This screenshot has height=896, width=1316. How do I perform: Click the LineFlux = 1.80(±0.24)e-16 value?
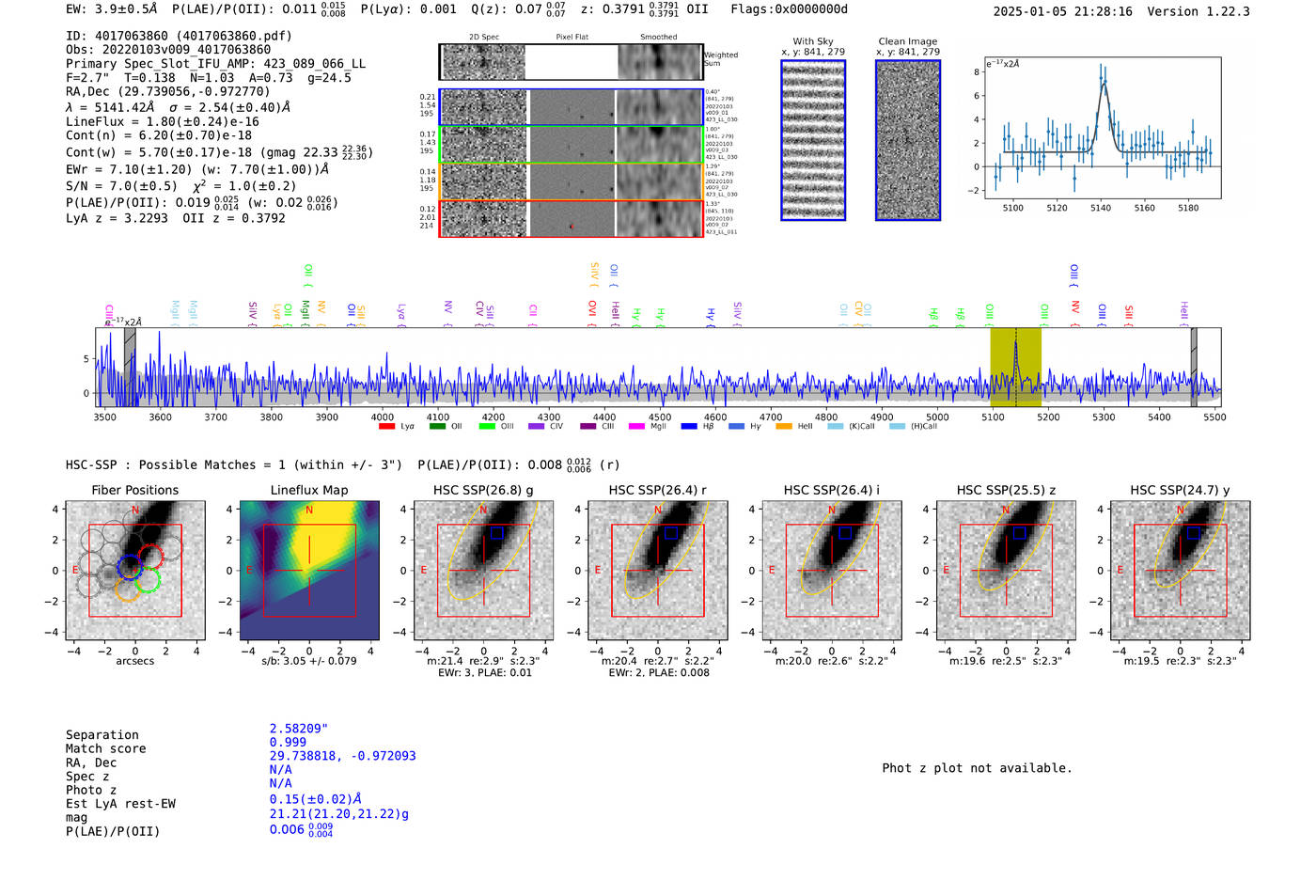(163, 121)
